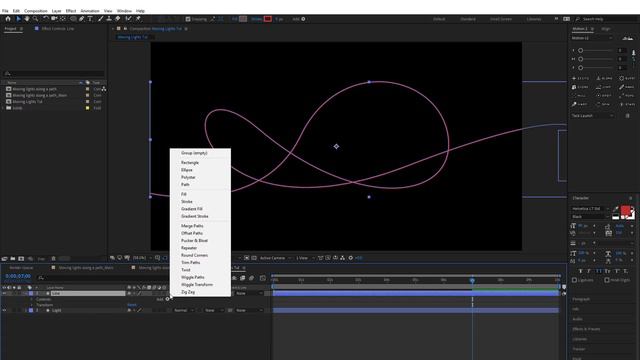640x360 pixels.
Task: Open the Black font style dropdown
Action: (x=590, y=217)
